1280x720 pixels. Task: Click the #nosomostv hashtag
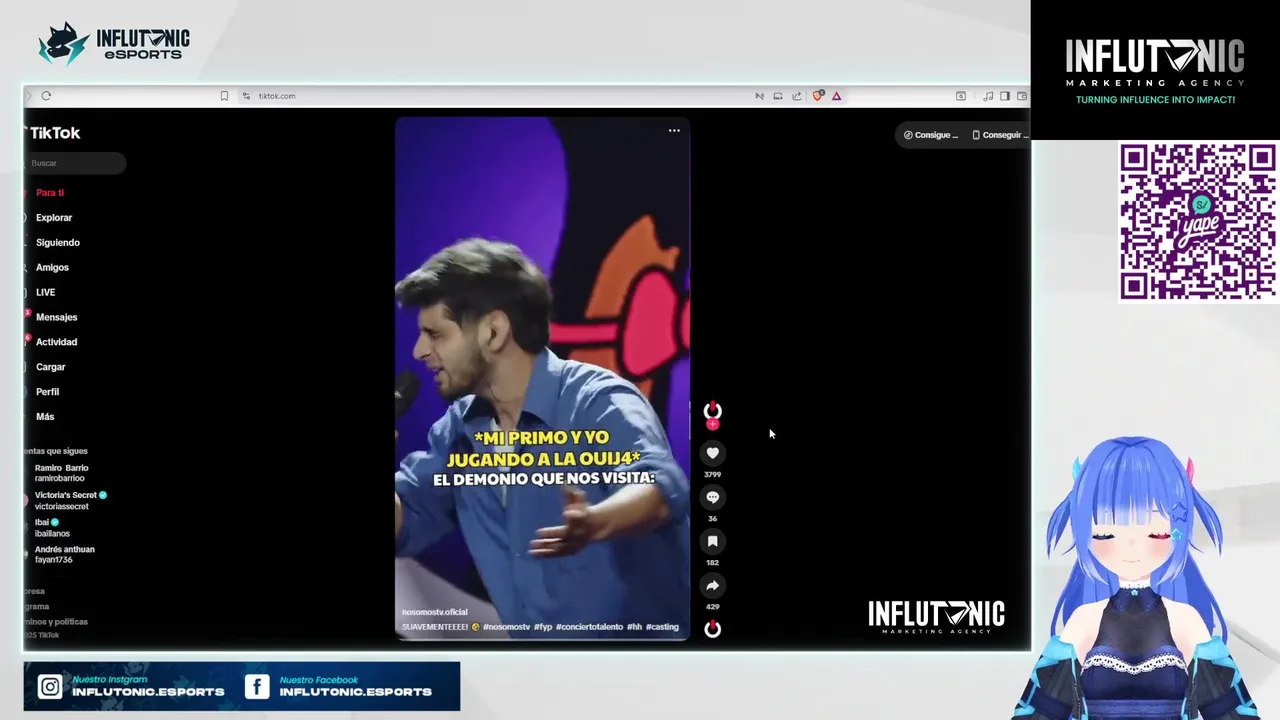pyautogui.click(x=506, y=627)
